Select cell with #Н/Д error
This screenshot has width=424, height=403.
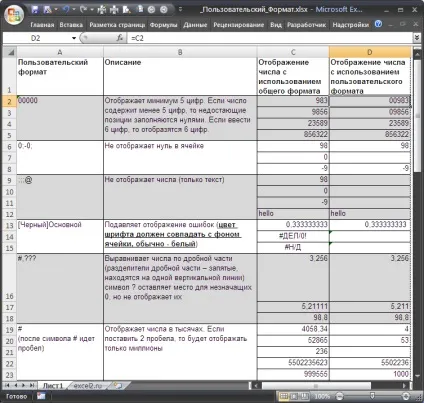click(293, 248)
